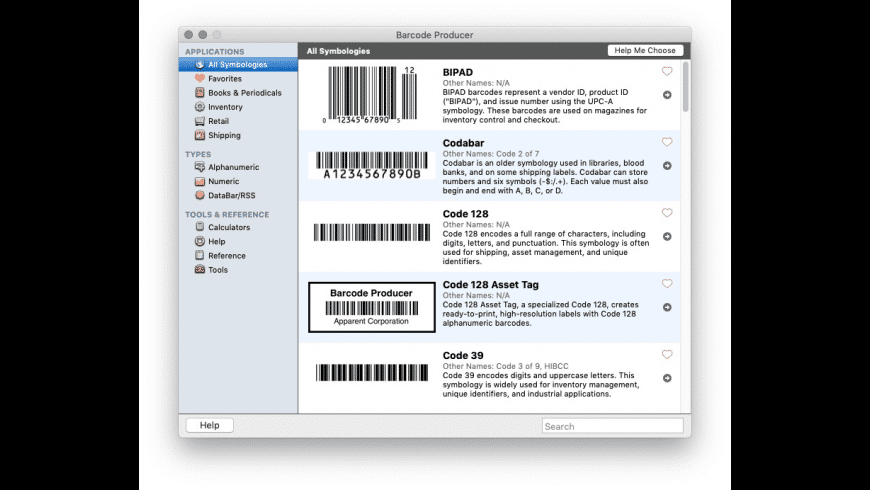Image resolution: width=870 pixels, height=490 pixels.
Task: Favorite Codabar with its heart toggle
Action: pyautogui.click(x=667, y=142)
